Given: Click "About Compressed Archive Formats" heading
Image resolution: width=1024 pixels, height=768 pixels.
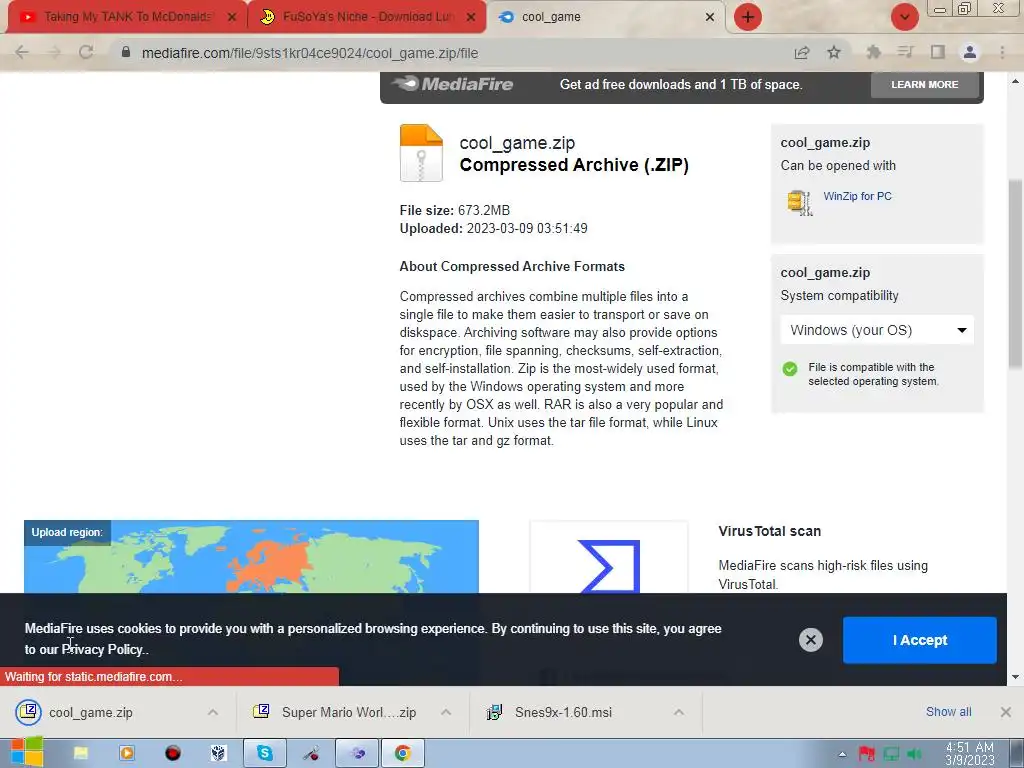Looking at the screenshot, I should pyautogui.click(x=512, y=266).
